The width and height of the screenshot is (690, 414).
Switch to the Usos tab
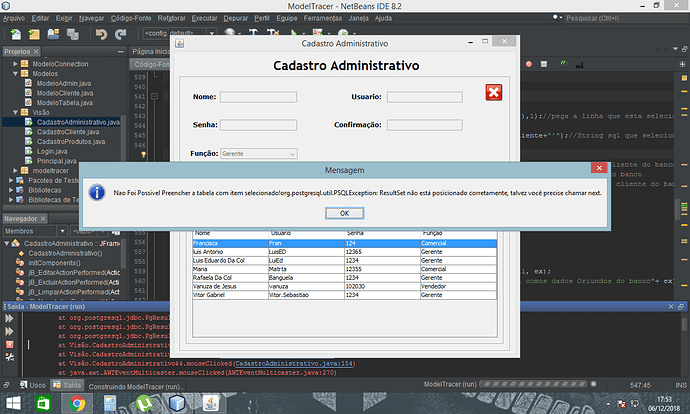33,385
